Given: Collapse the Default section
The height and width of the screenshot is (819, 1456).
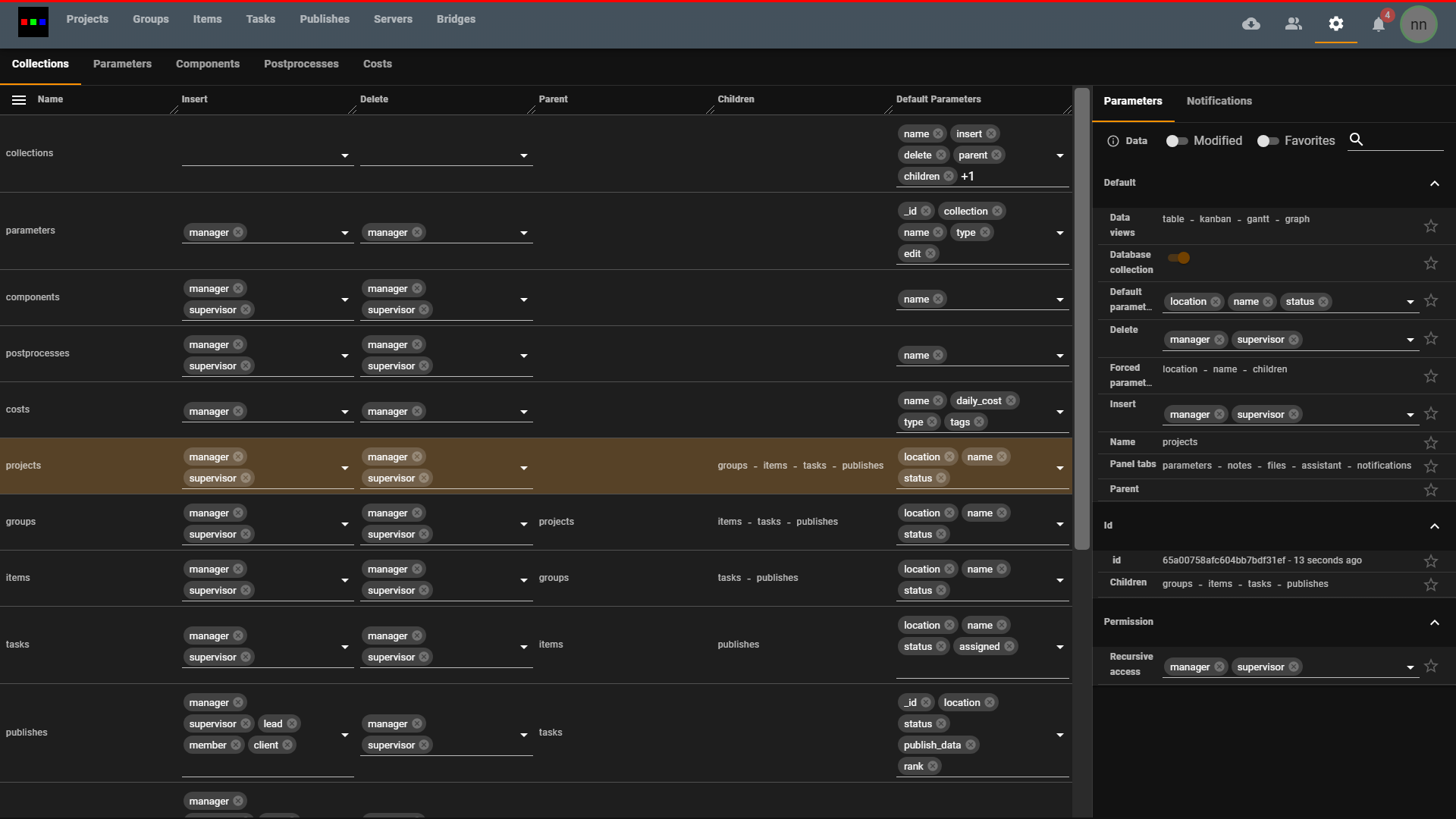Looking at the screenshot, I should [x=1434, y=184].
